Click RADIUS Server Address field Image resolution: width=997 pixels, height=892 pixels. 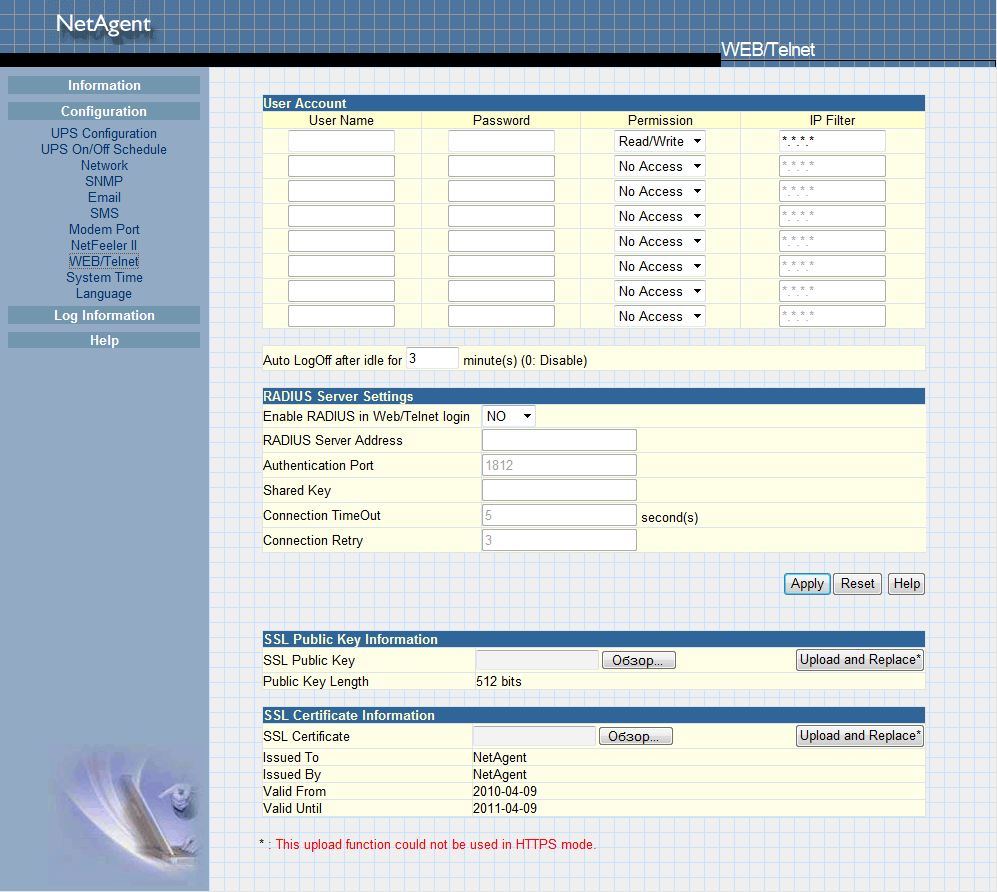[x=560, y=440]
